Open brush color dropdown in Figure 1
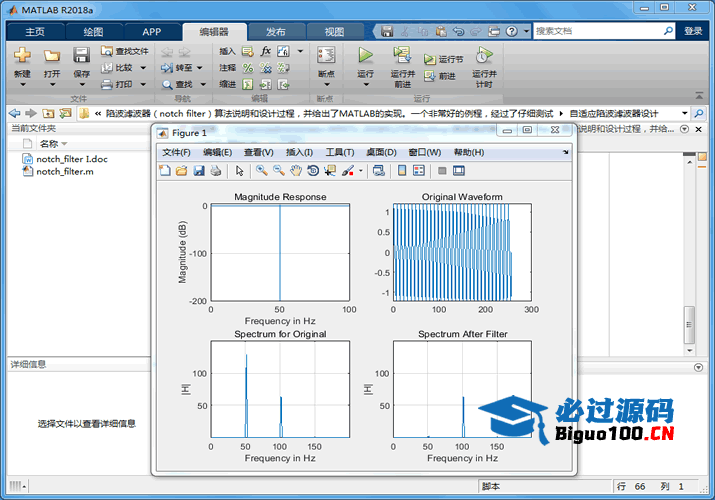 (360, 171)
